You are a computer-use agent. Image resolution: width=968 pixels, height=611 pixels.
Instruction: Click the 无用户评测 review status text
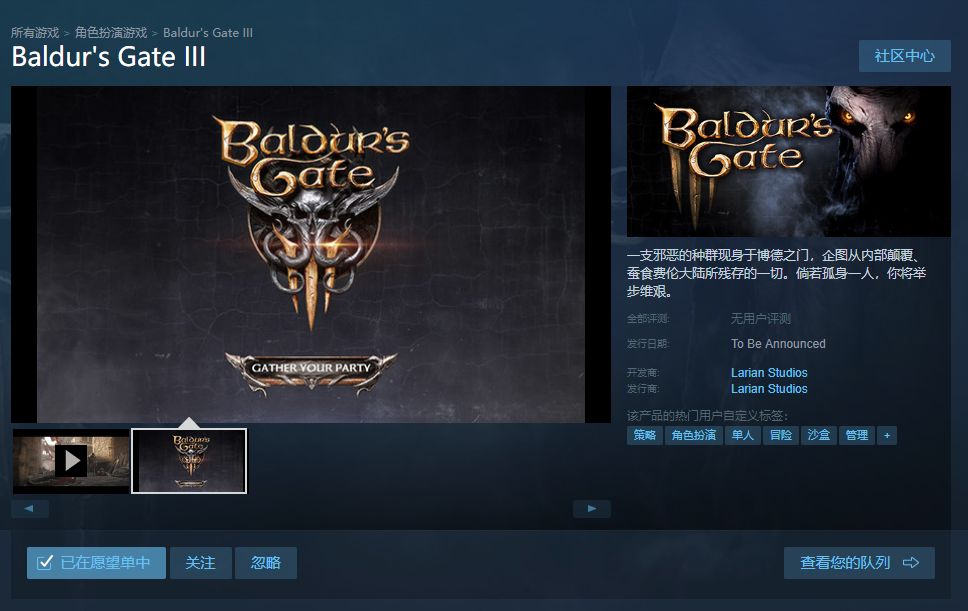tap(761, 318)
